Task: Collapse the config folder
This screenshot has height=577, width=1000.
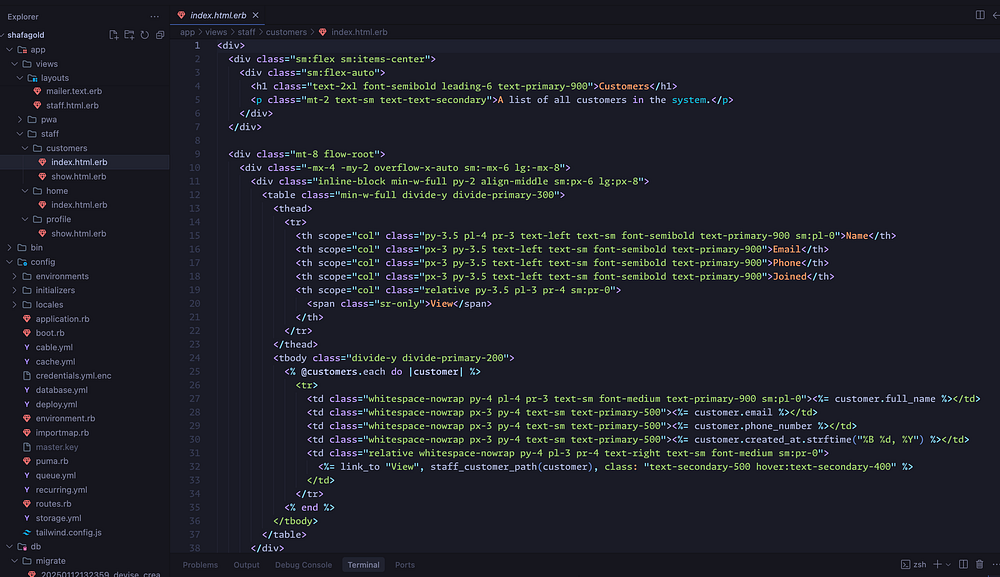Action: (x=42, y=262)
